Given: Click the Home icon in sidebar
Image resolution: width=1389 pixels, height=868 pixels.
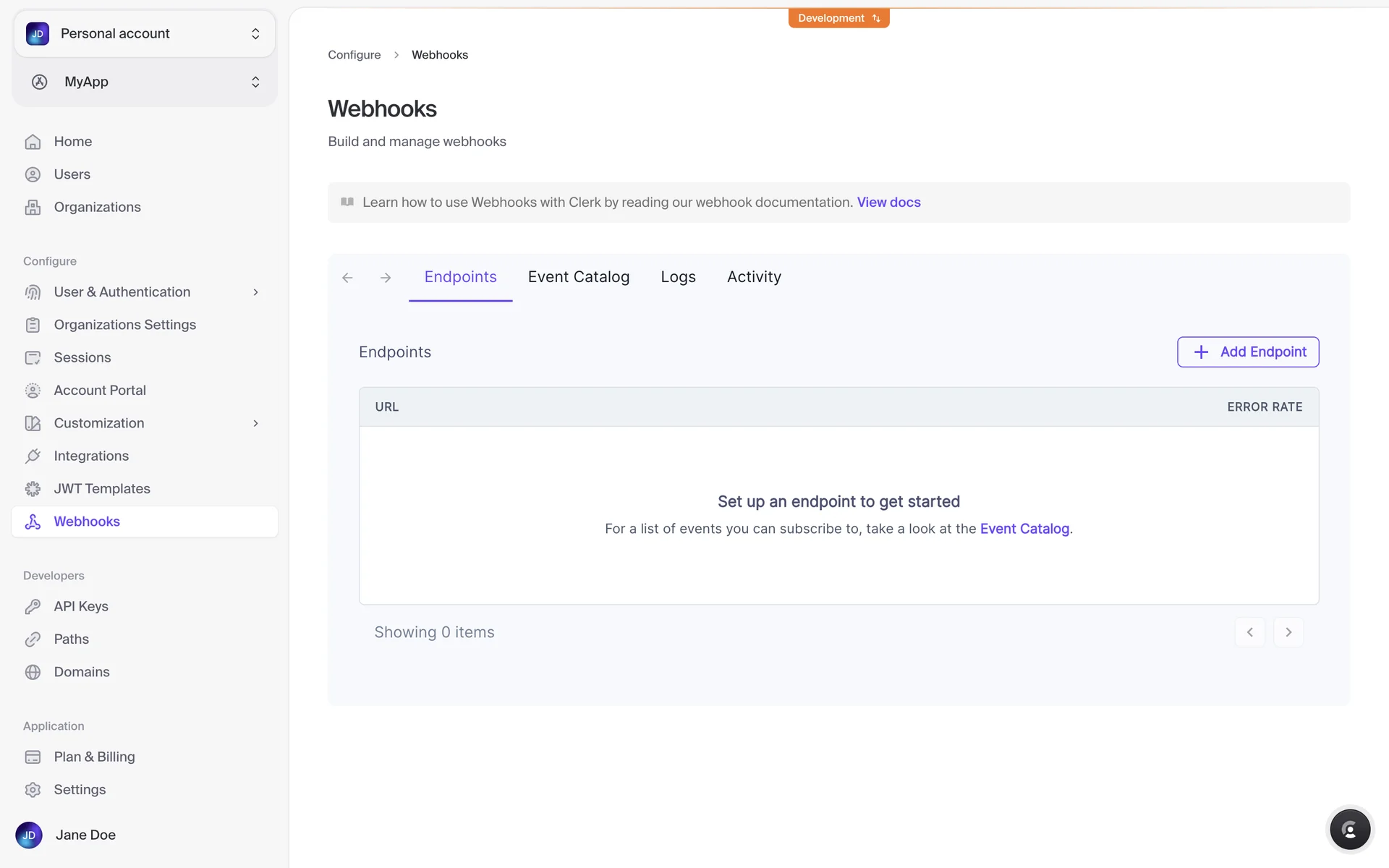Looking at the screenshot, I should point(33,142).
